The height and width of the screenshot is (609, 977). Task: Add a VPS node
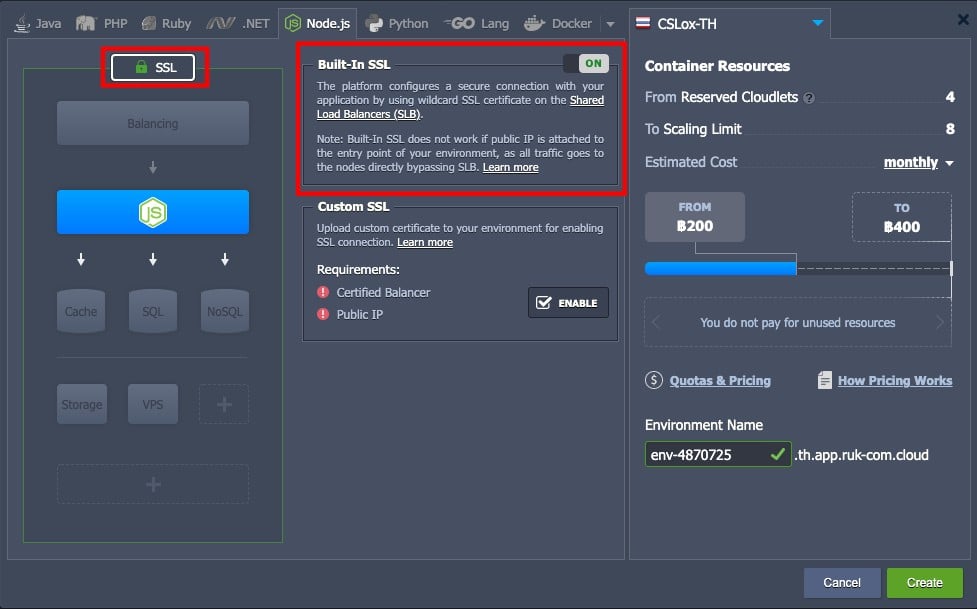click(x=153, y=404)
